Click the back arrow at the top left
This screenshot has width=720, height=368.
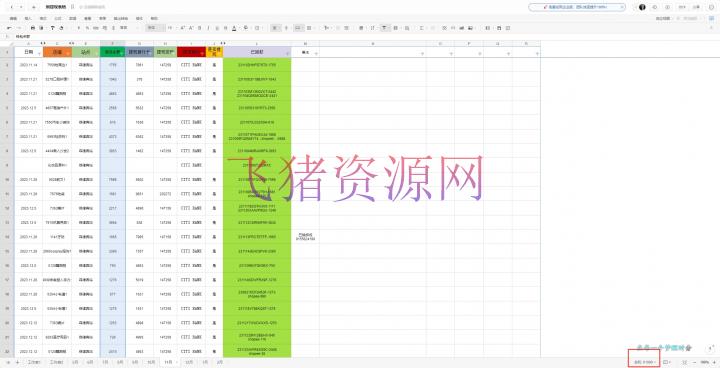click(12, 7)
